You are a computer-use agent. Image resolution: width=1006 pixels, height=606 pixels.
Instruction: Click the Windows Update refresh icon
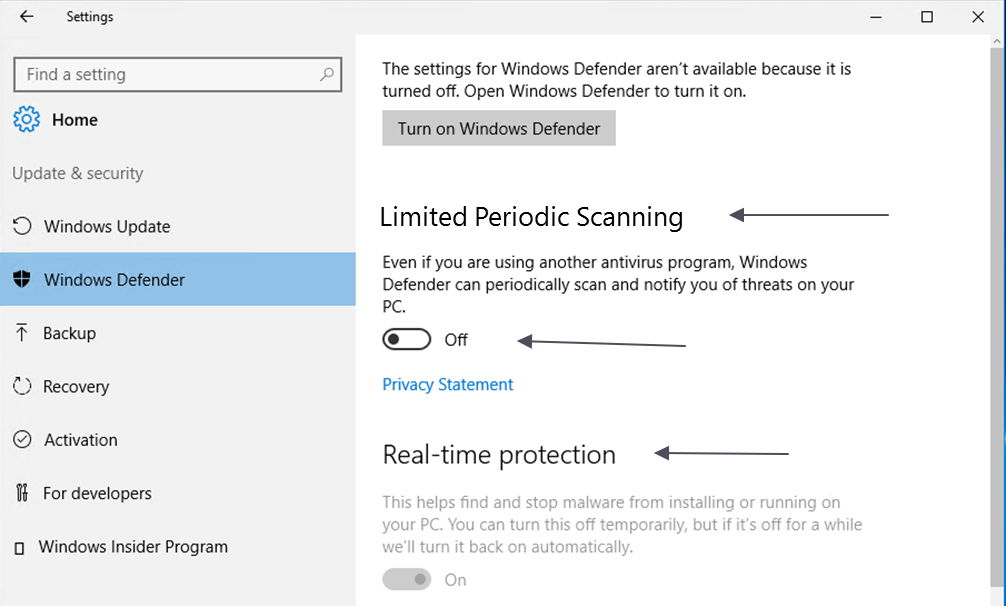[22, 226]
